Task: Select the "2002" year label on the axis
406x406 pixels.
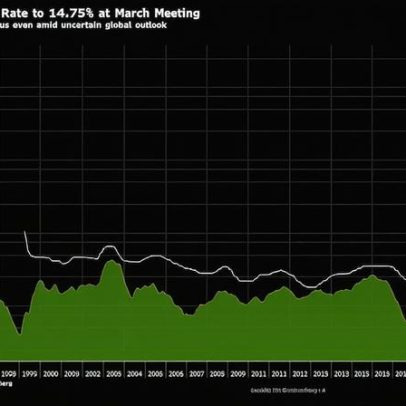Action: (x=92, y=374)
